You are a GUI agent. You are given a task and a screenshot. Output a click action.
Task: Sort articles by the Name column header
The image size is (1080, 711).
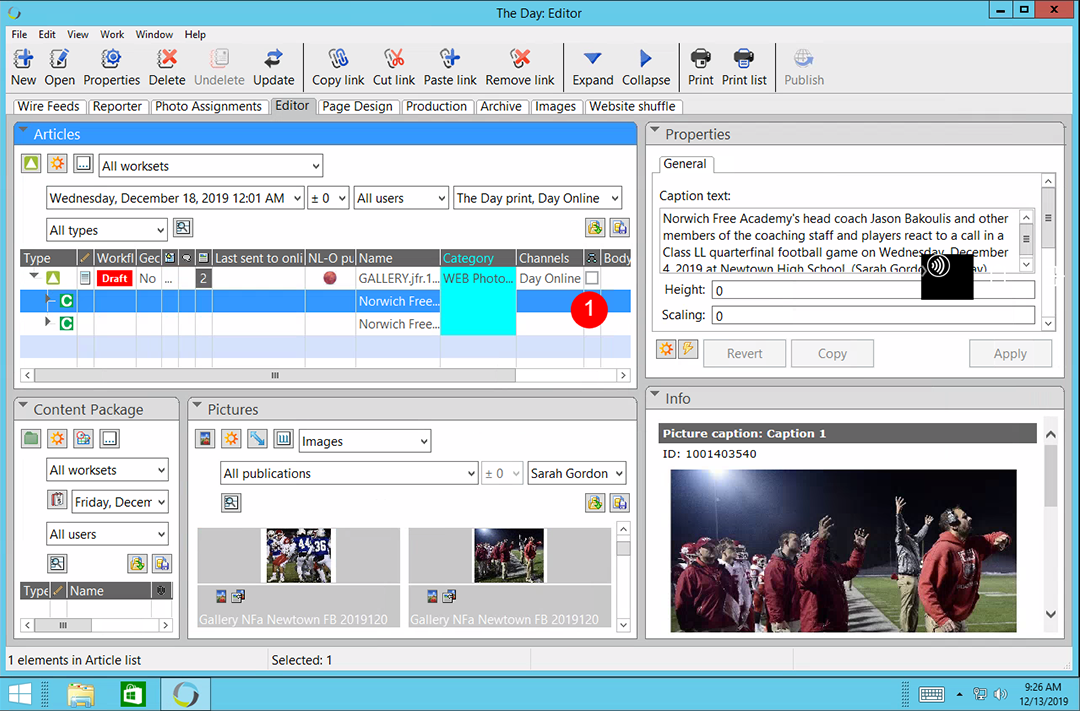coord(397,258)
